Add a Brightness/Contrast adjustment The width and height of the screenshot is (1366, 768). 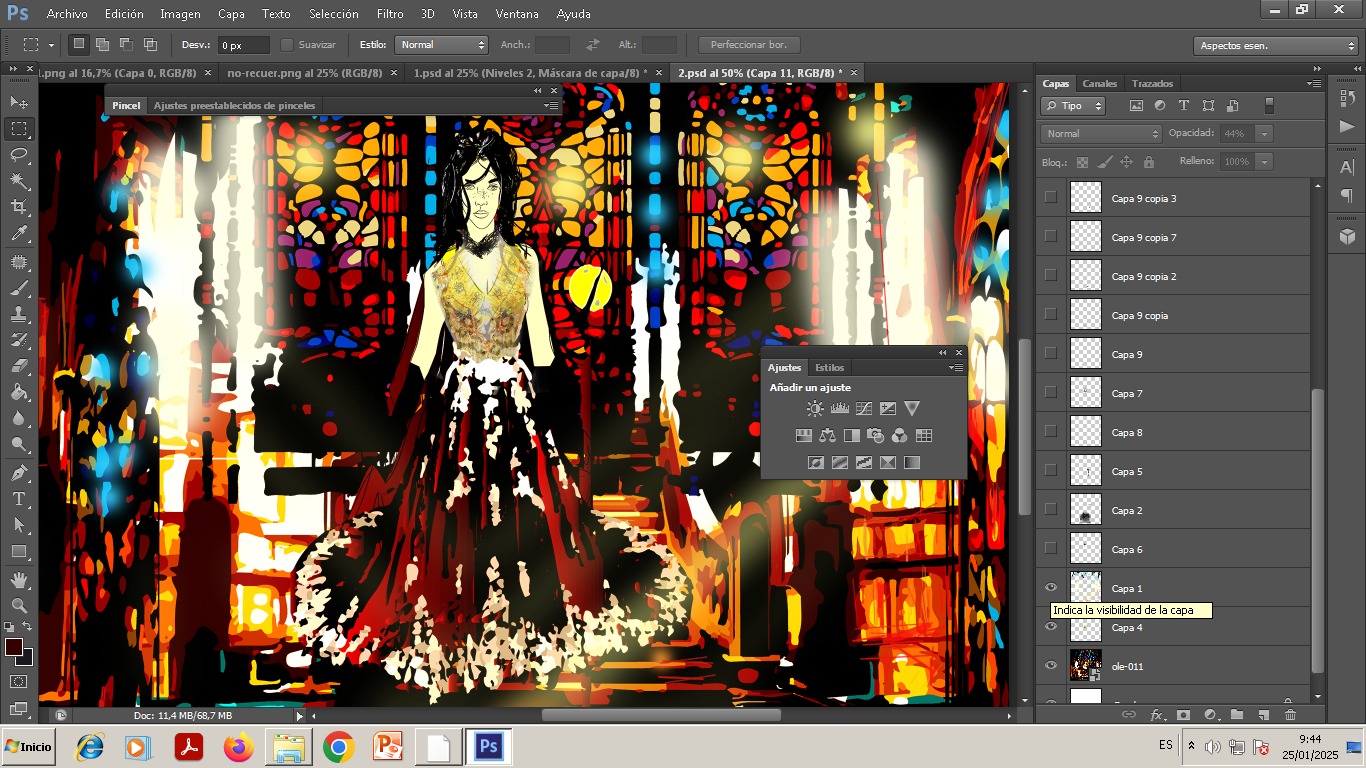coord(816,408)
